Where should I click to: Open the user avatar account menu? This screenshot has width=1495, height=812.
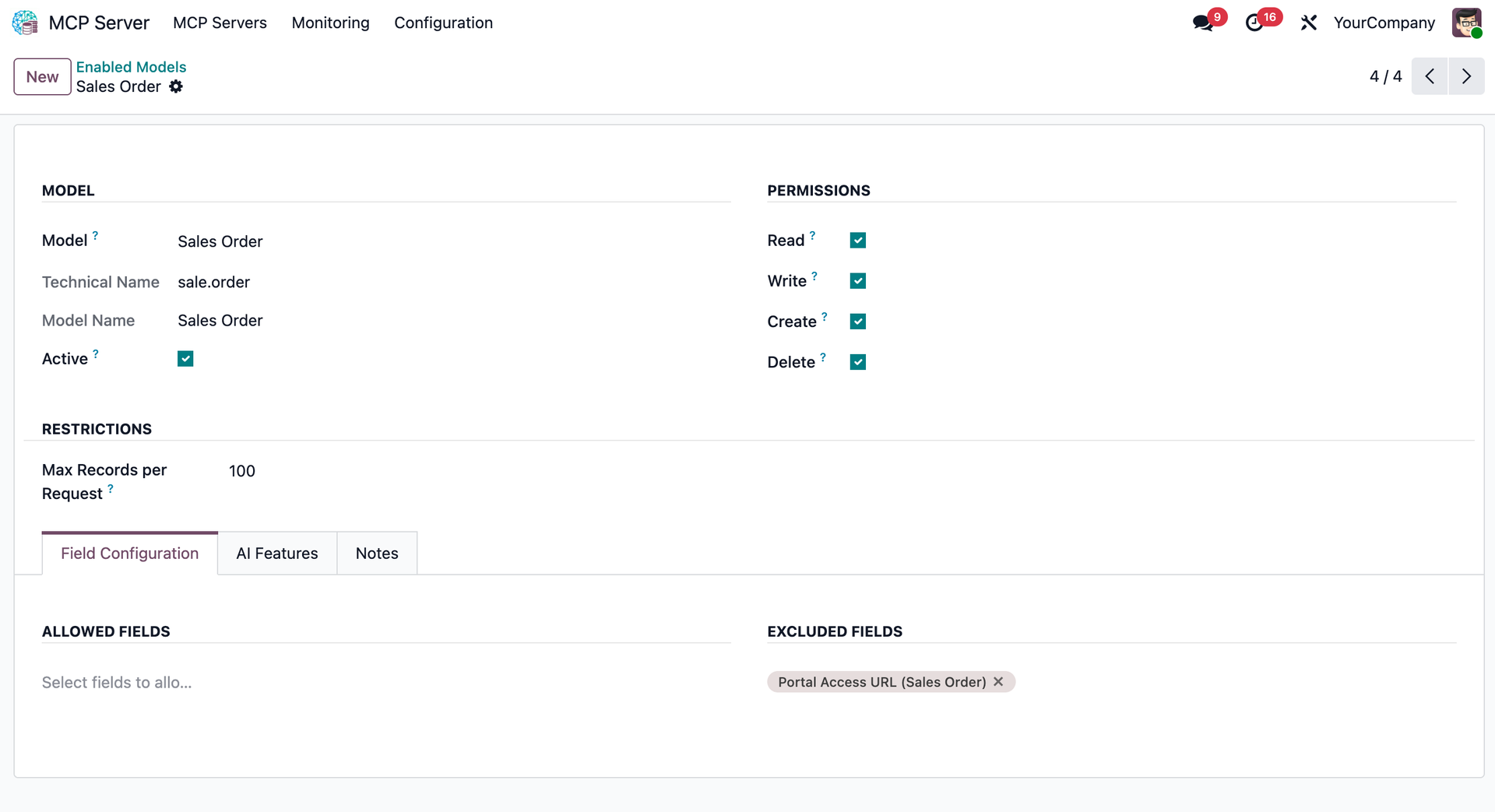coord(1468,23)
